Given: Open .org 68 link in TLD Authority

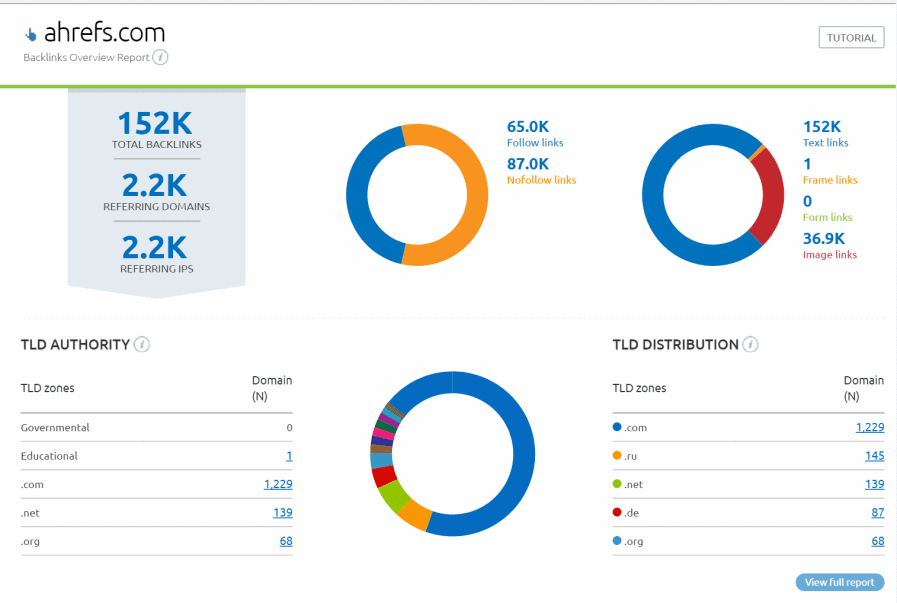Looking at the screenshot, I should pos(286,541).
